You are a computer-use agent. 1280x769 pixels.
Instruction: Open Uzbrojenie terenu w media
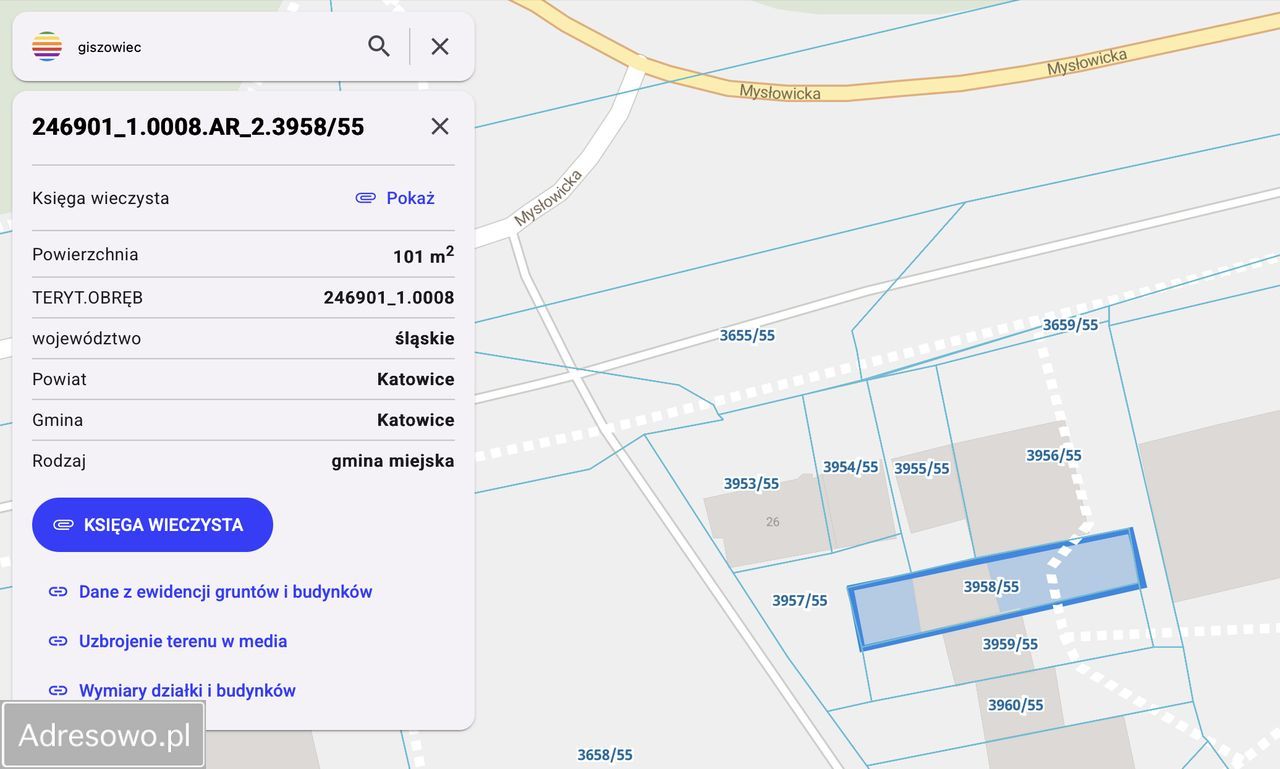[x=183, y=641]
